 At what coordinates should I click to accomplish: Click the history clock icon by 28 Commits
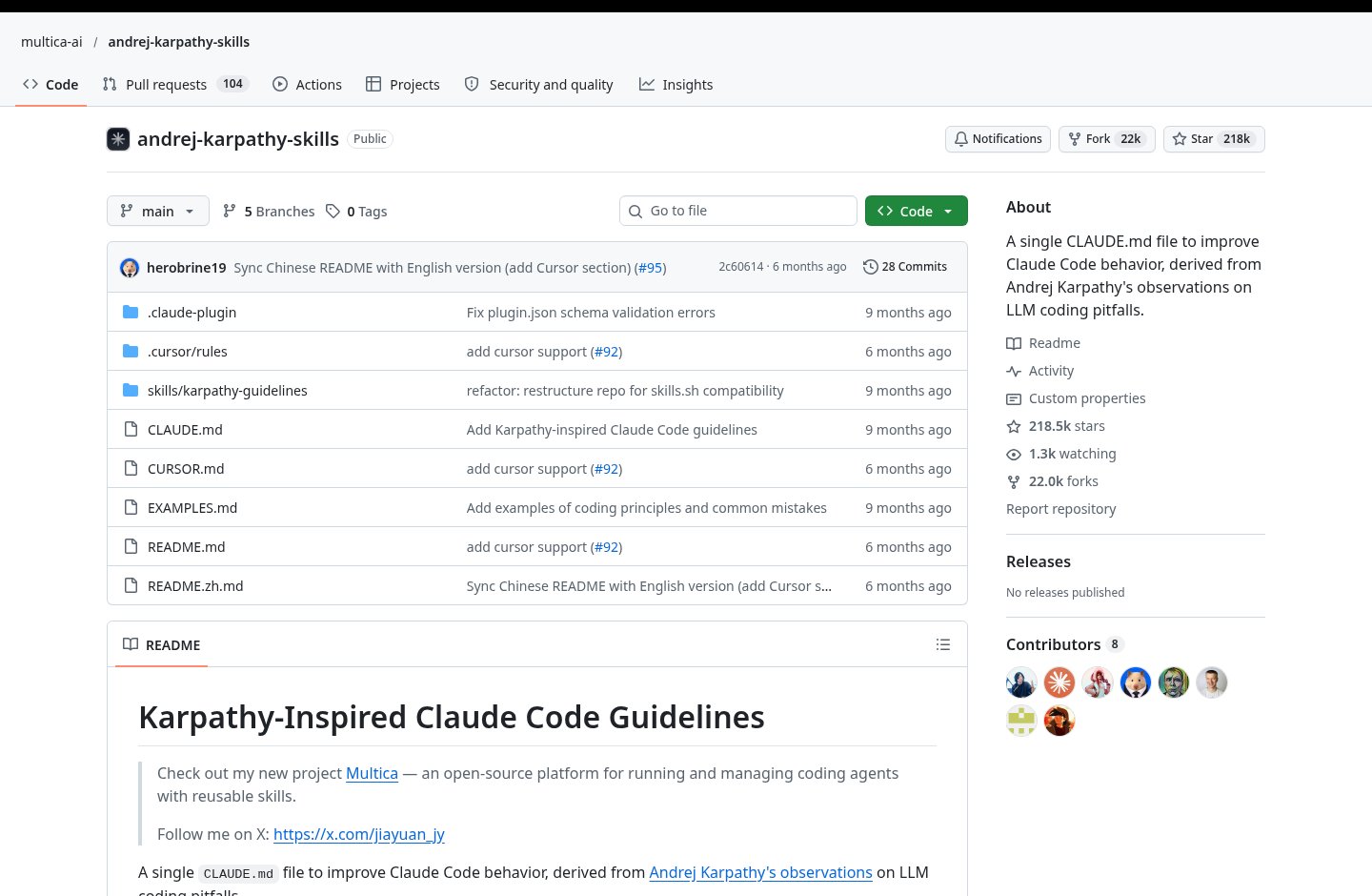pos(870,267)
